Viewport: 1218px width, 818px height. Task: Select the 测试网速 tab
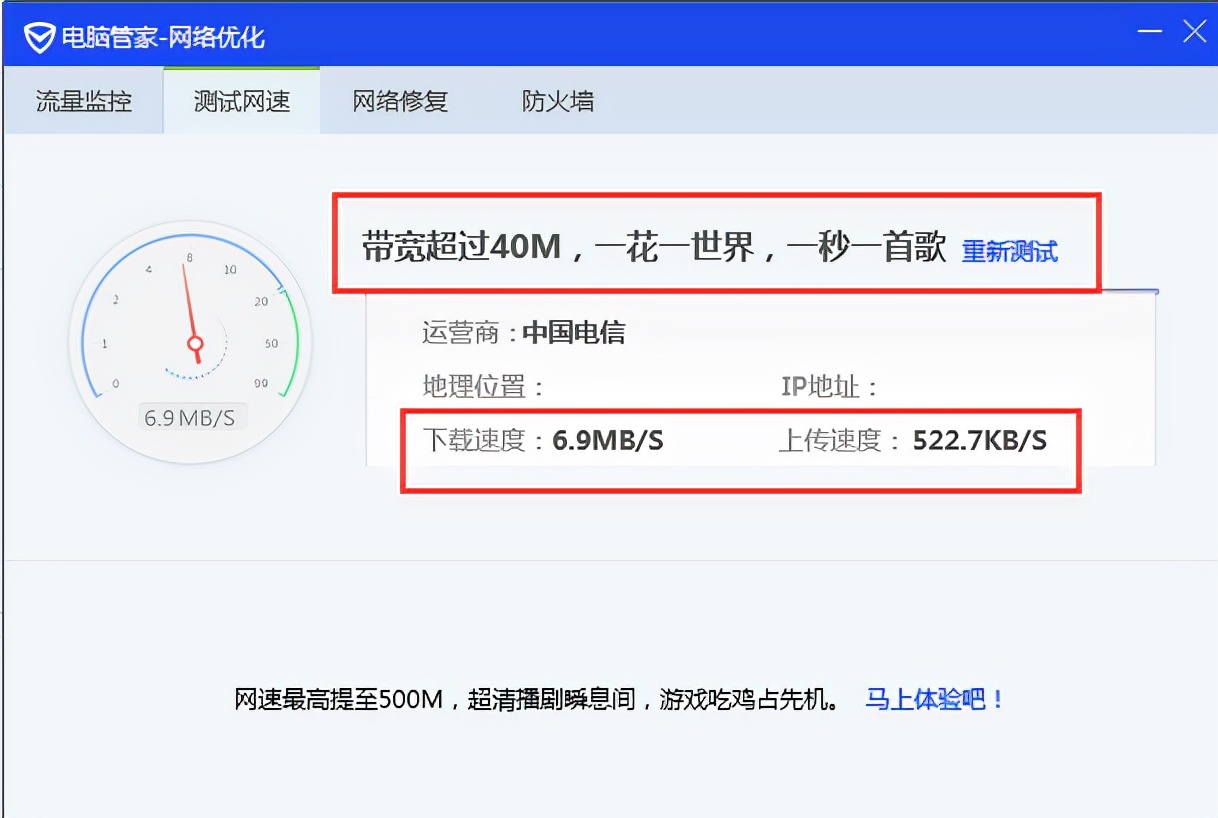click(240, 100)
